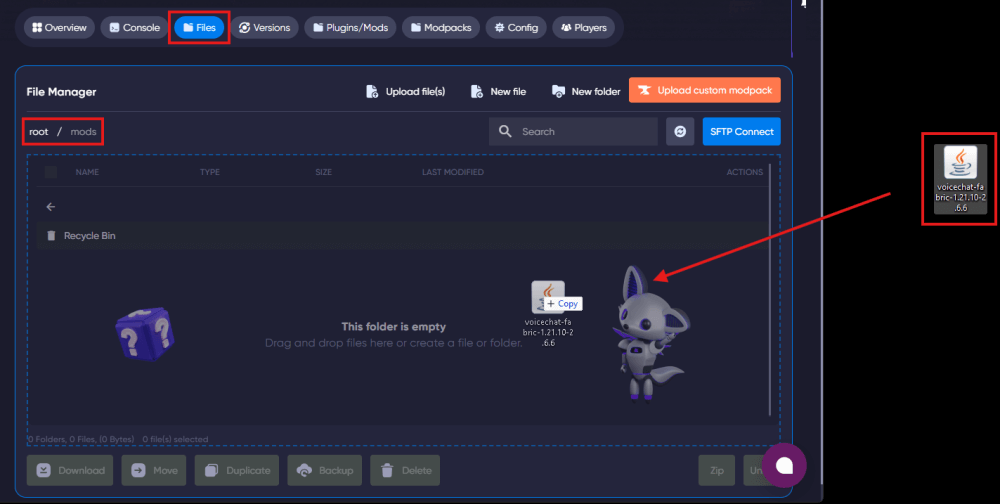1000x504 pixels.
Task: Switch to the Overview tab
Action: (x=59, y=28)
